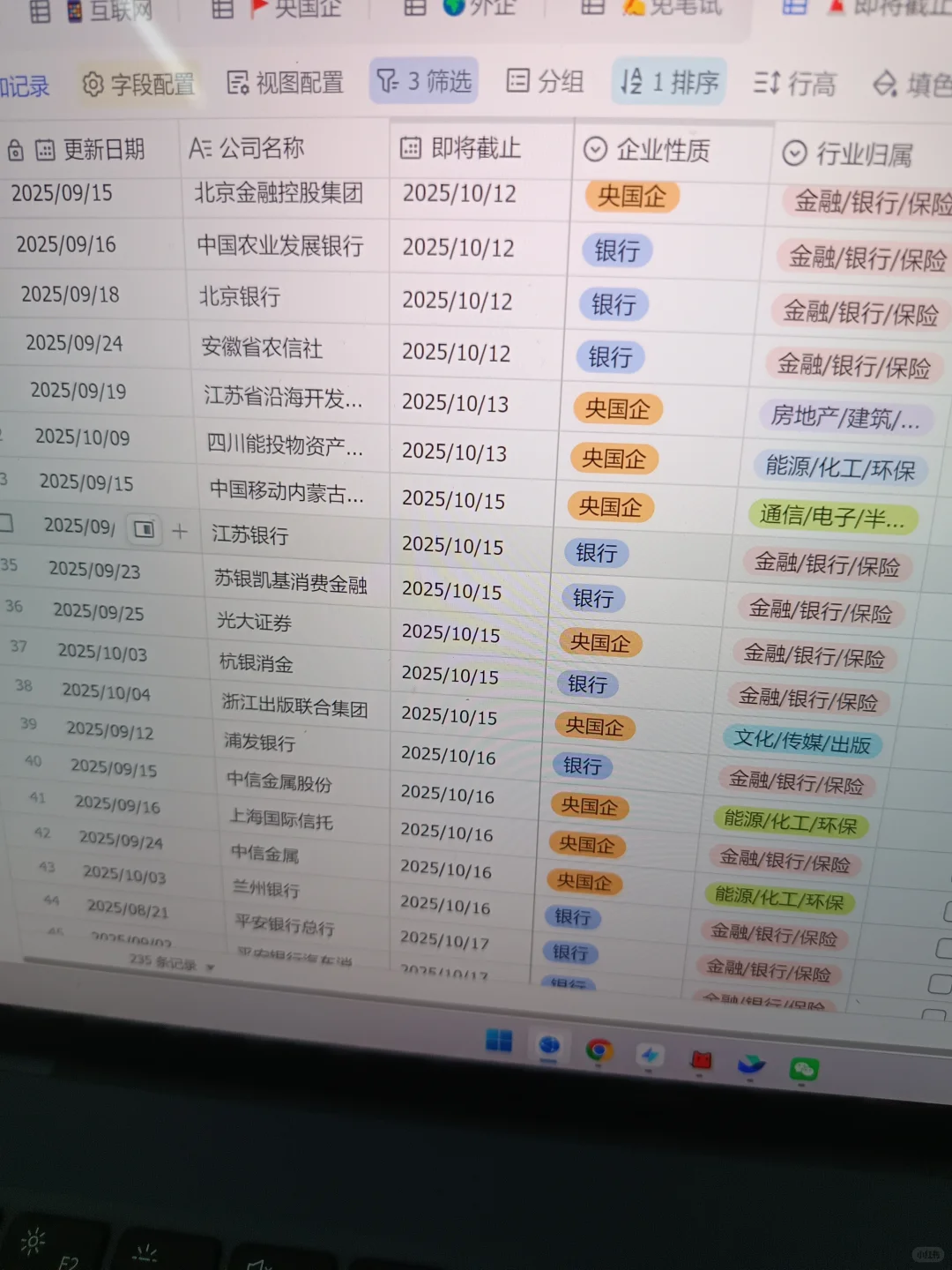Viewport: 952px width, 1270px height.
Task: Select 北京金融控股集团 company cell
Action: [279, 191]
